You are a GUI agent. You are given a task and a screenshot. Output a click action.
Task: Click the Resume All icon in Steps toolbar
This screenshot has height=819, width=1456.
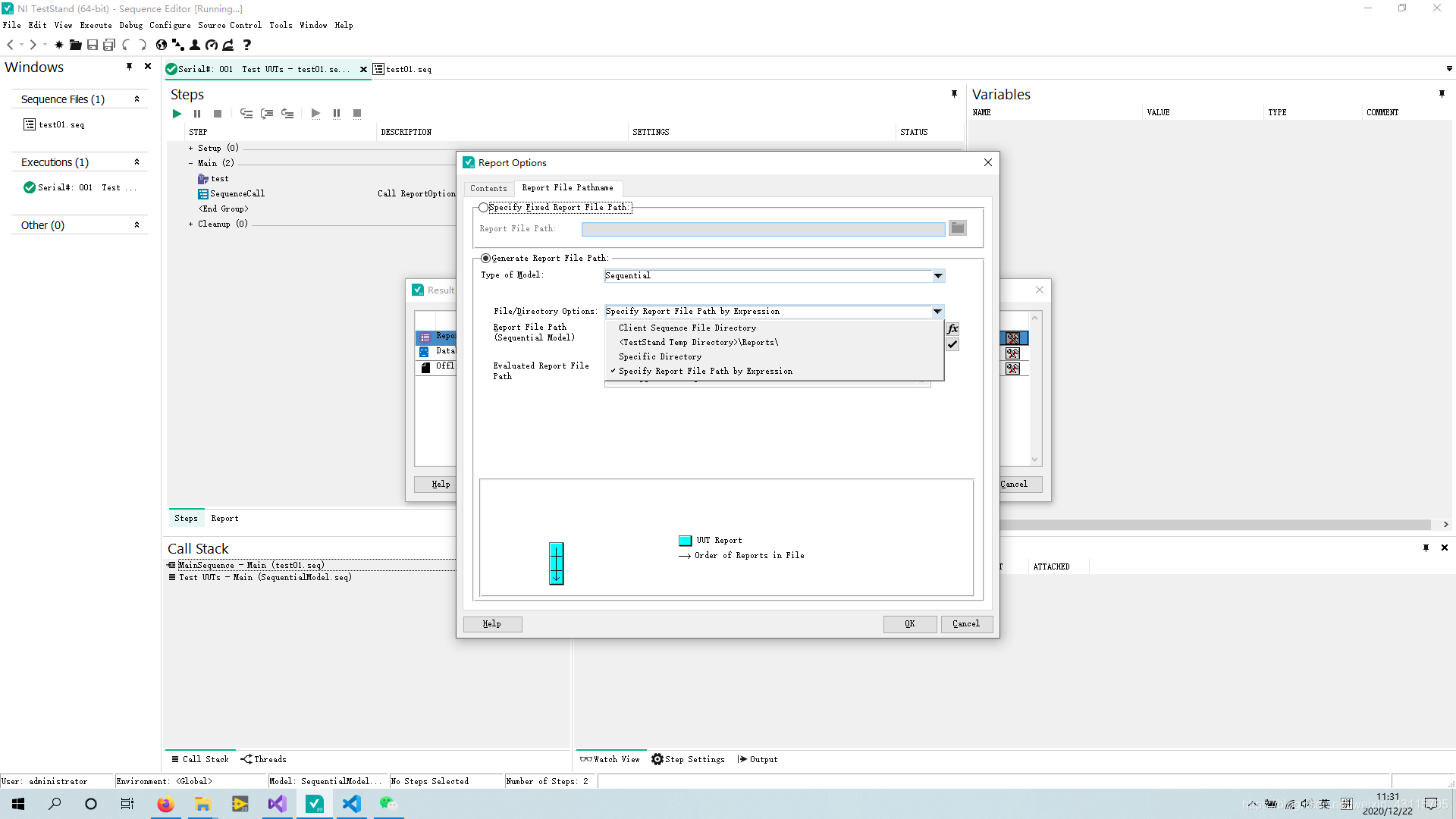pos(316,114)
